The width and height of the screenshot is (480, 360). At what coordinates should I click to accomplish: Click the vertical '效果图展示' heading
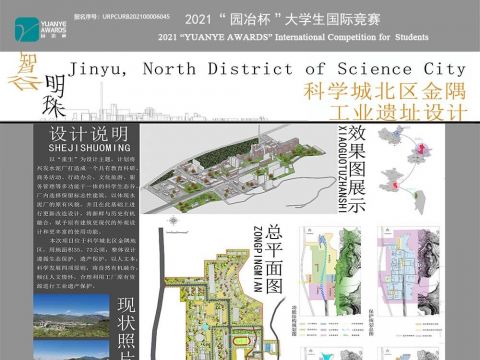[357, 169]
